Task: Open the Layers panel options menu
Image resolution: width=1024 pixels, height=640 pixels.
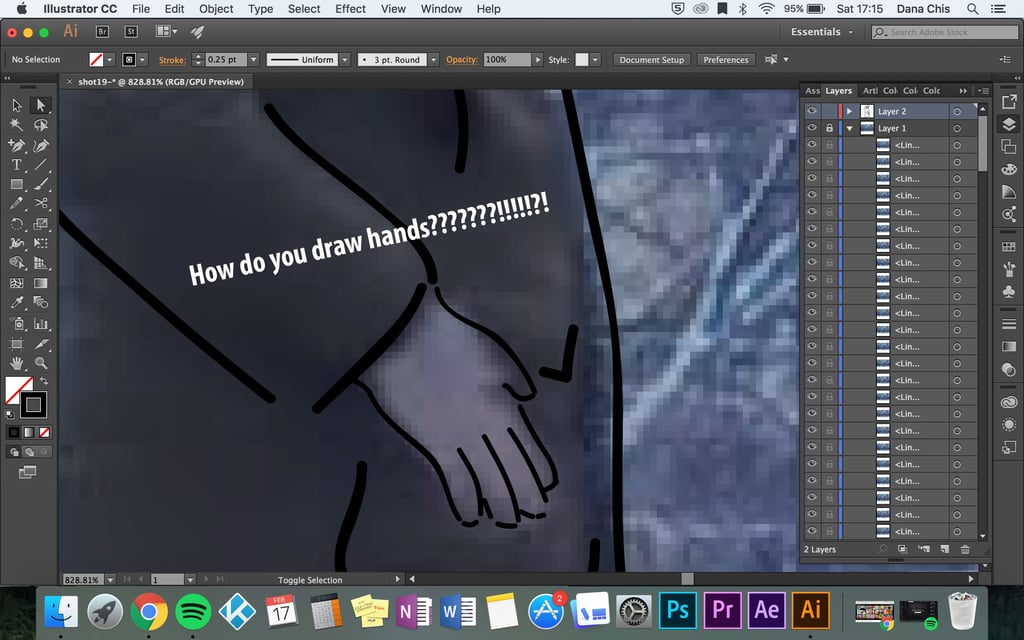Action: (x=983, y=91)
